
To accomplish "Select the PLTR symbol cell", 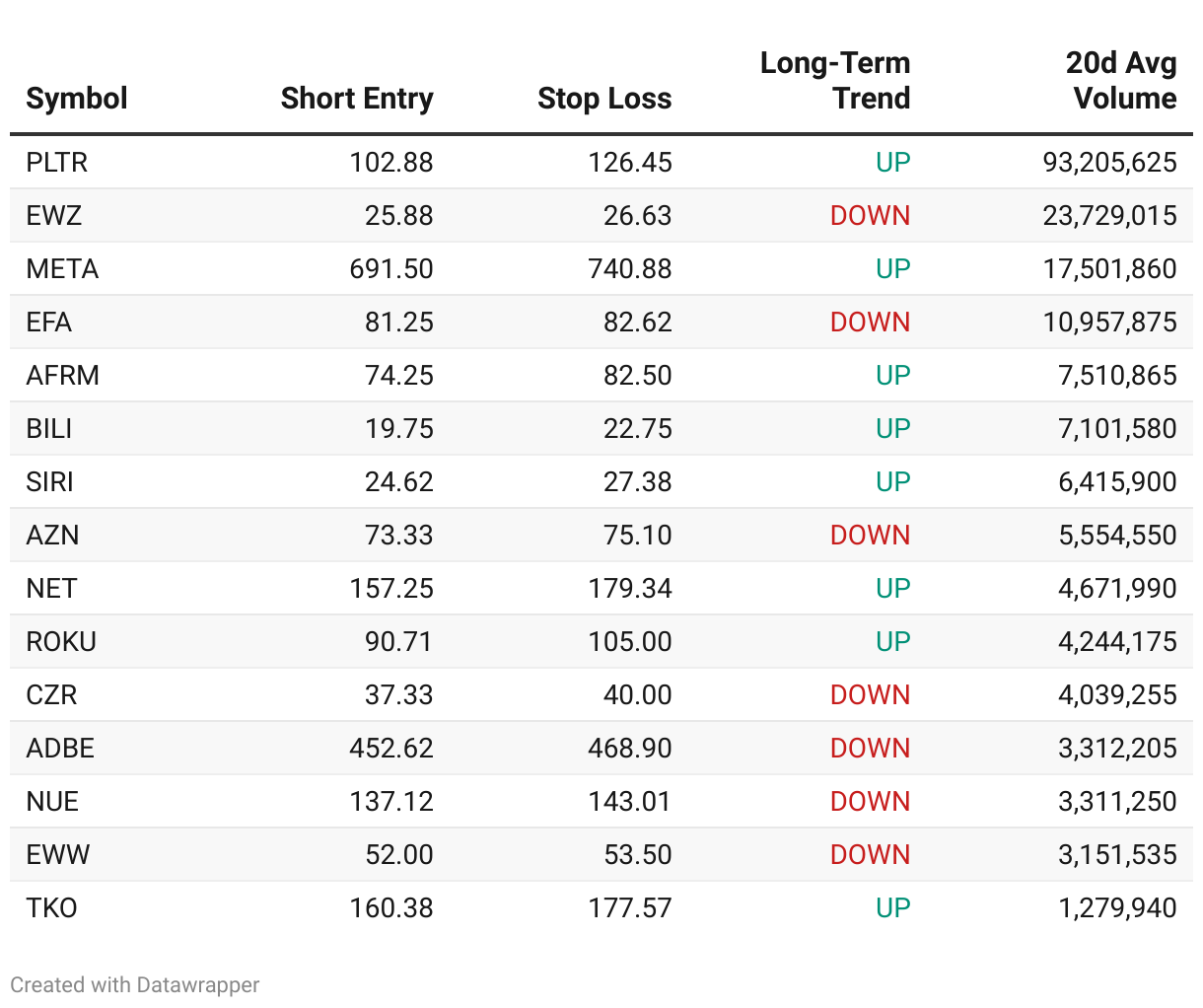I will click(57, 162).
